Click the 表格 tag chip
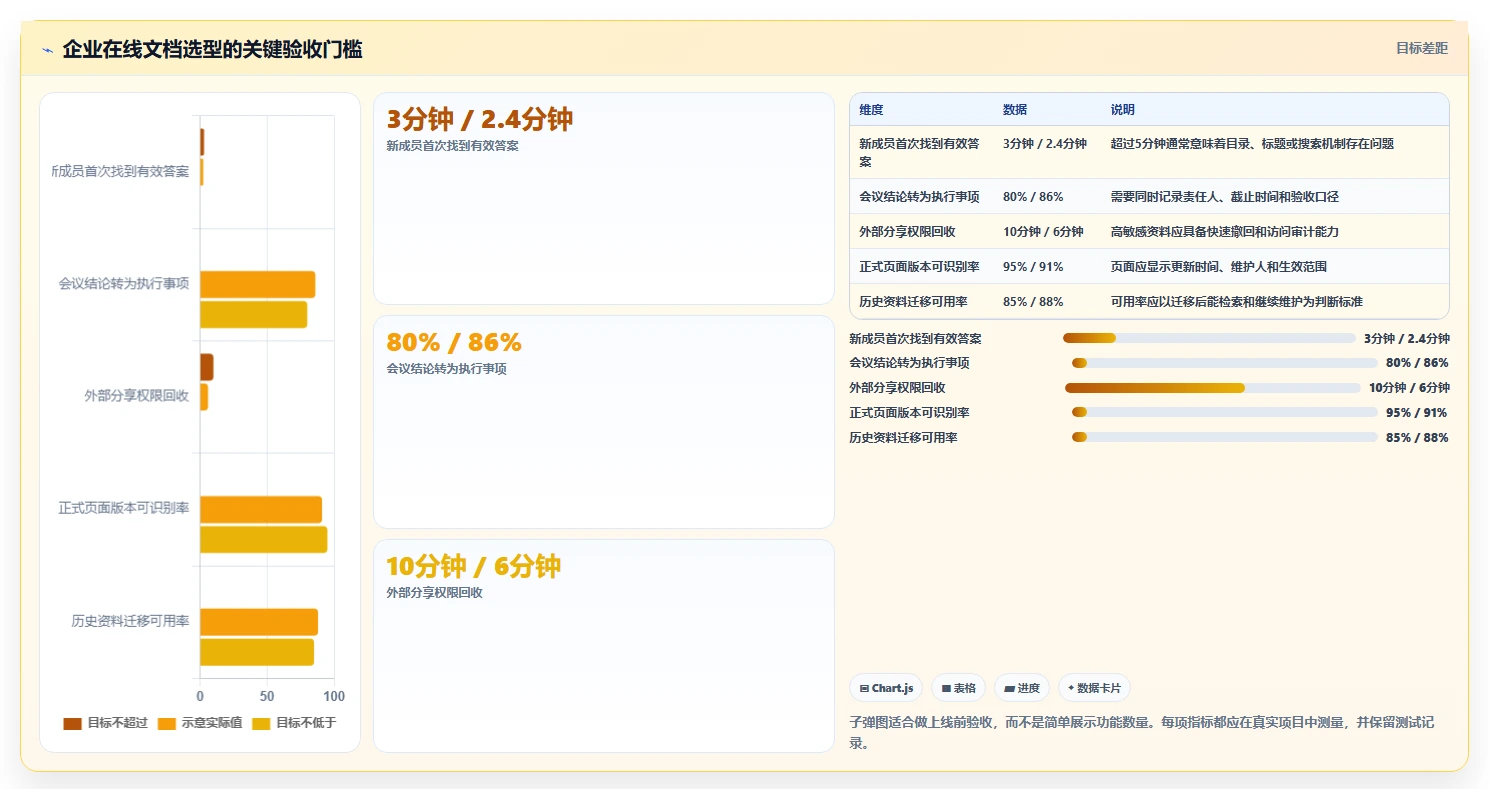 pos(958,688)
